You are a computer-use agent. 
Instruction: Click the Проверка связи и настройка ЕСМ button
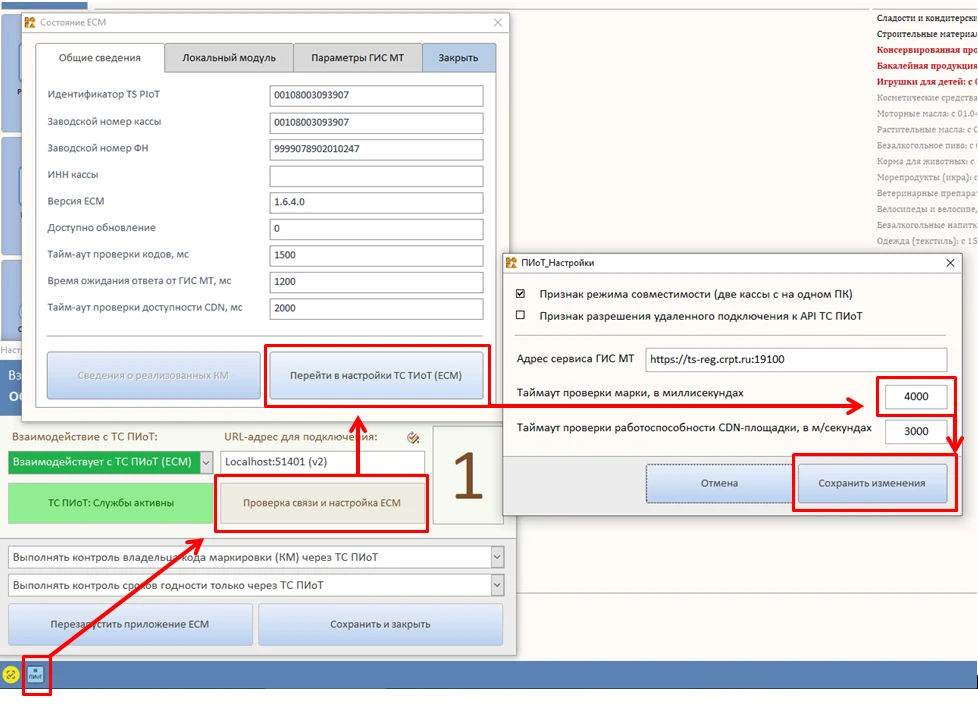(322, 503)
